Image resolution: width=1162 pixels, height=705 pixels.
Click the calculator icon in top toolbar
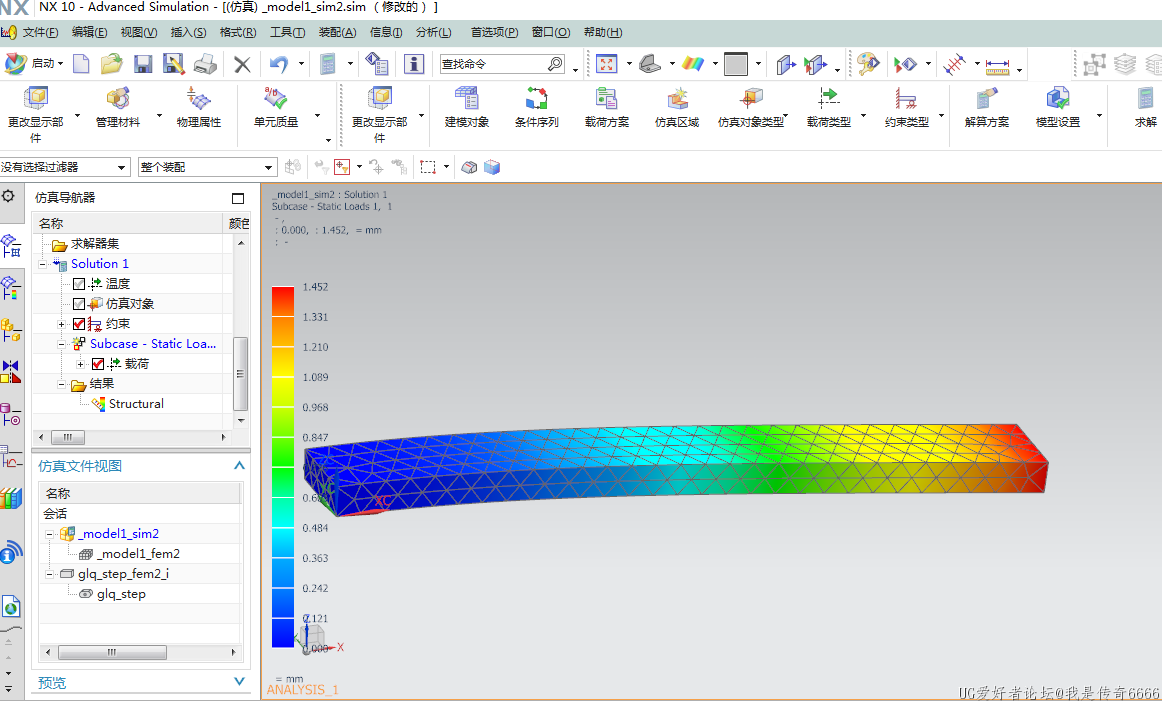pos(328,64)
